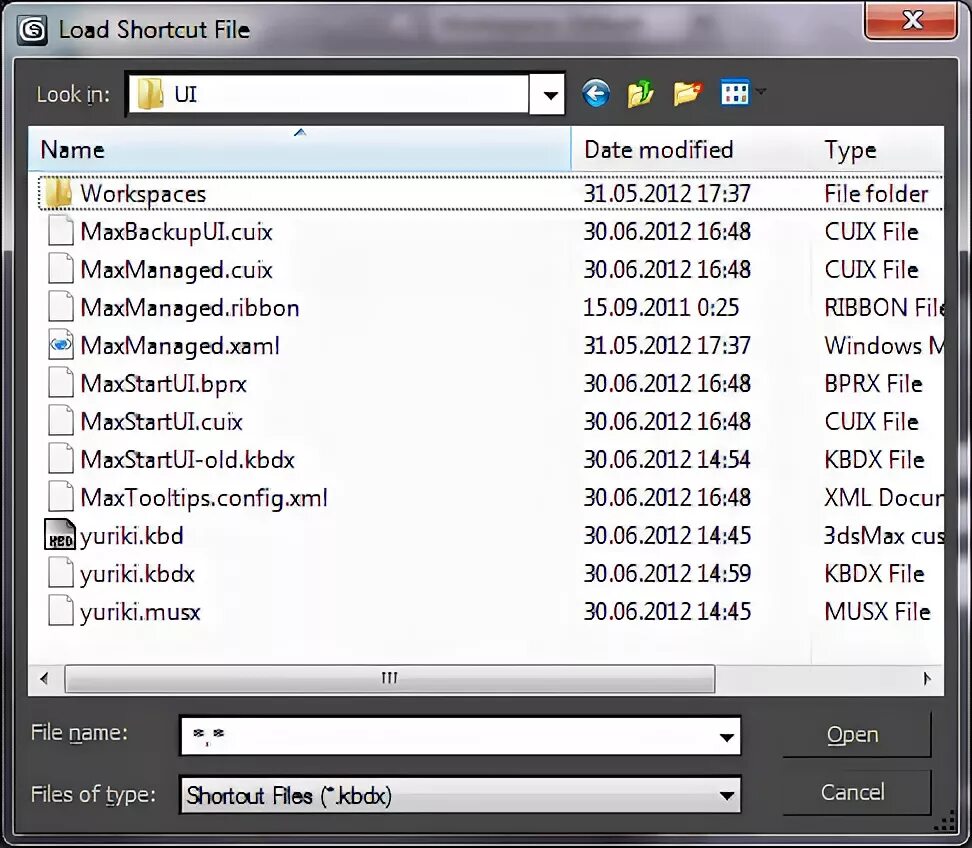Click the Cancel button
972x848 pixels.
[856, 792]
